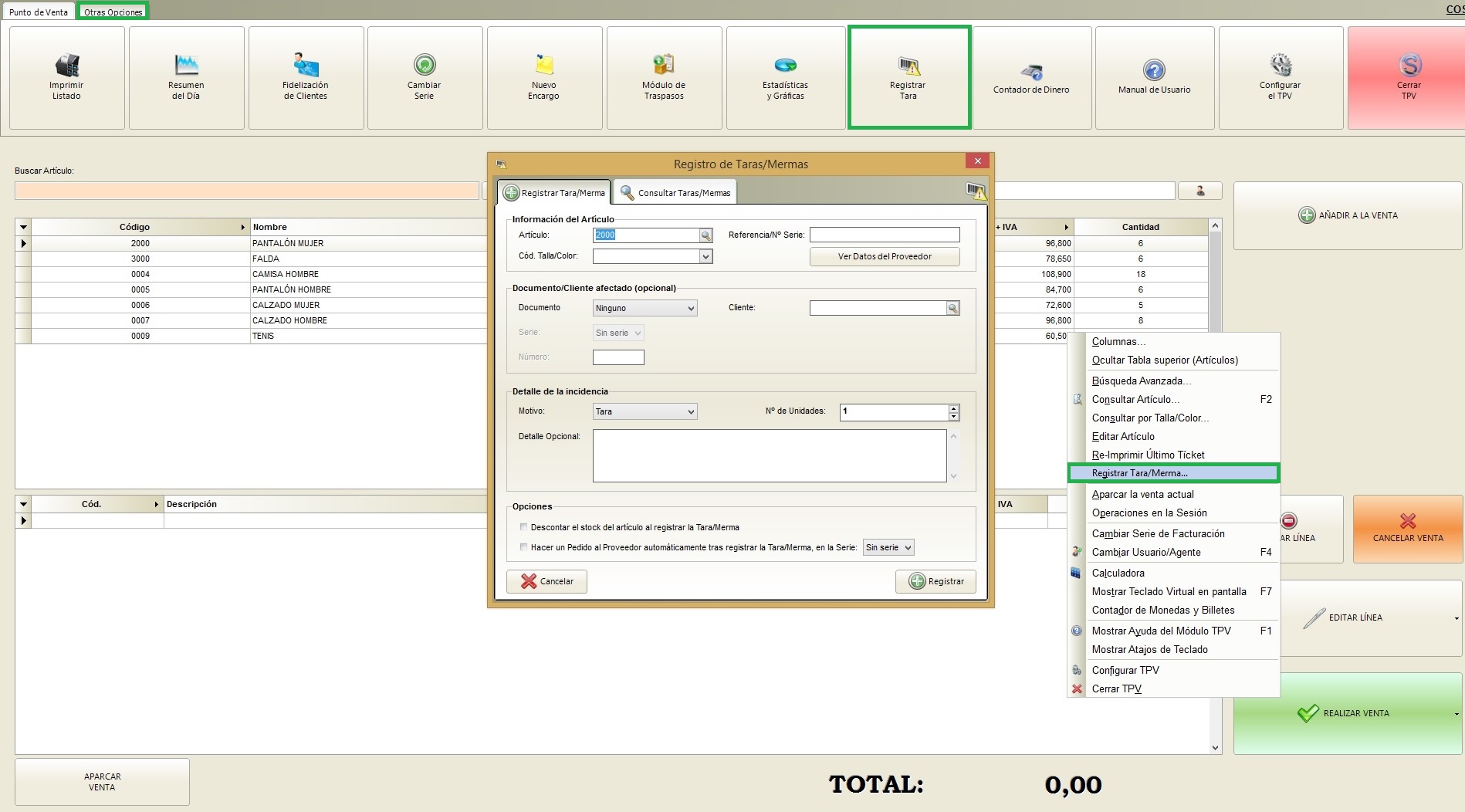The image size is (1465, 812).
Task: Click Cancelar Venta orange button
Action: point(1408,529)
